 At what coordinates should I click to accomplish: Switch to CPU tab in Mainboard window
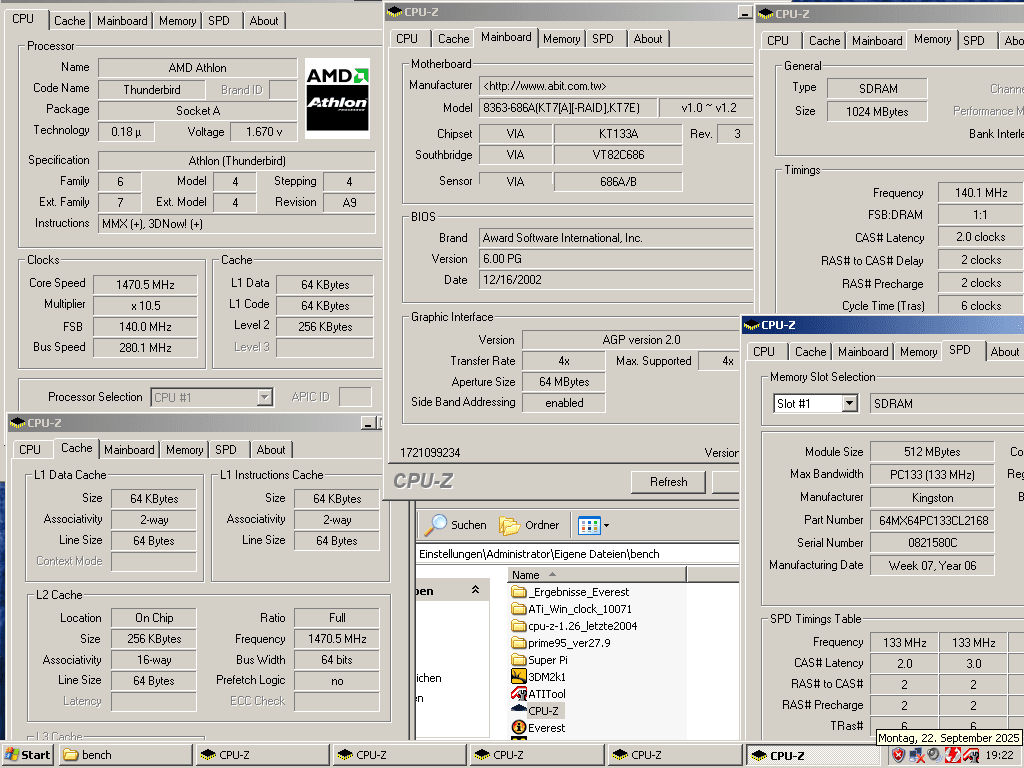pyautogui.click(x=407, y=39)
